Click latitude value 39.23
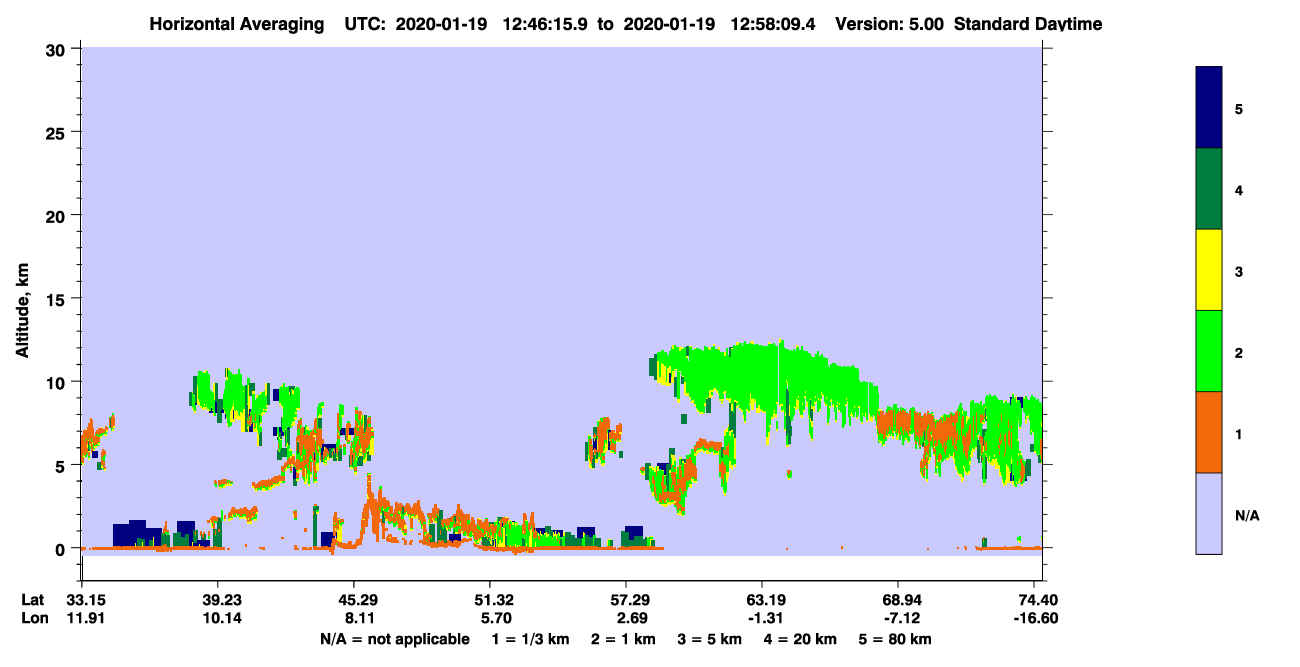The width and height of the screenshot is (1300, 667). click(x=218, y=600)
